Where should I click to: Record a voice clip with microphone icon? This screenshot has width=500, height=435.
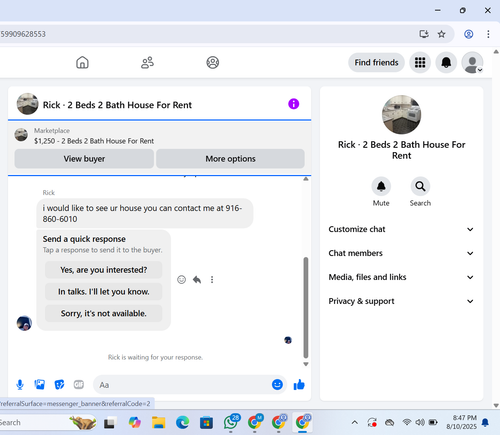click(x=20, y=385)
